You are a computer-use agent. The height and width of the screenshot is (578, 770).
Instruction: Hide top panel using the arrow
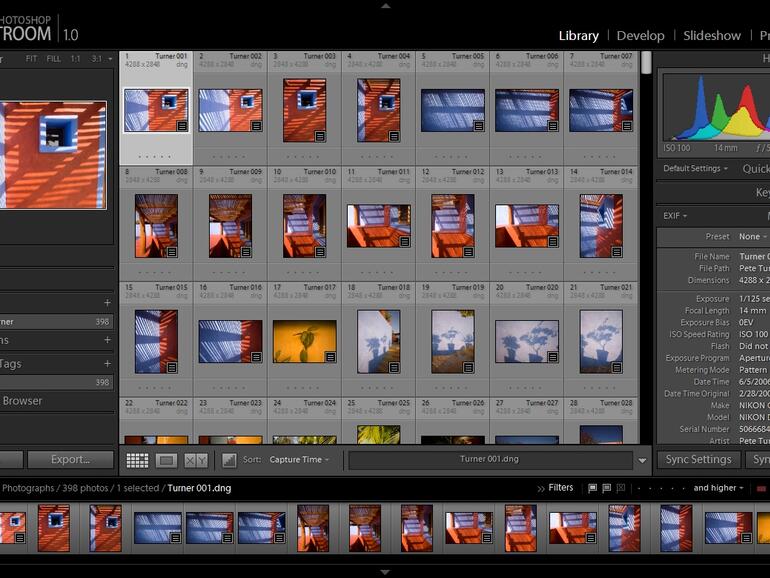[x=385, y=5]
